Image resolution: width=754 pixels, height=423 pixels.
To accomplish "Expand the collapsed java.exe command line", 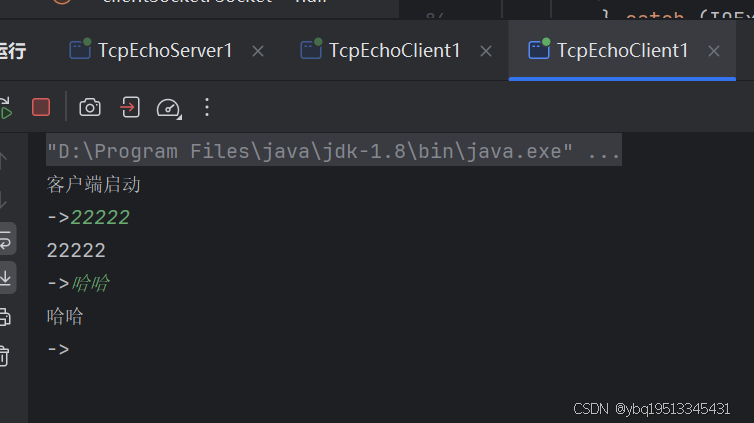I will point(604,152).
